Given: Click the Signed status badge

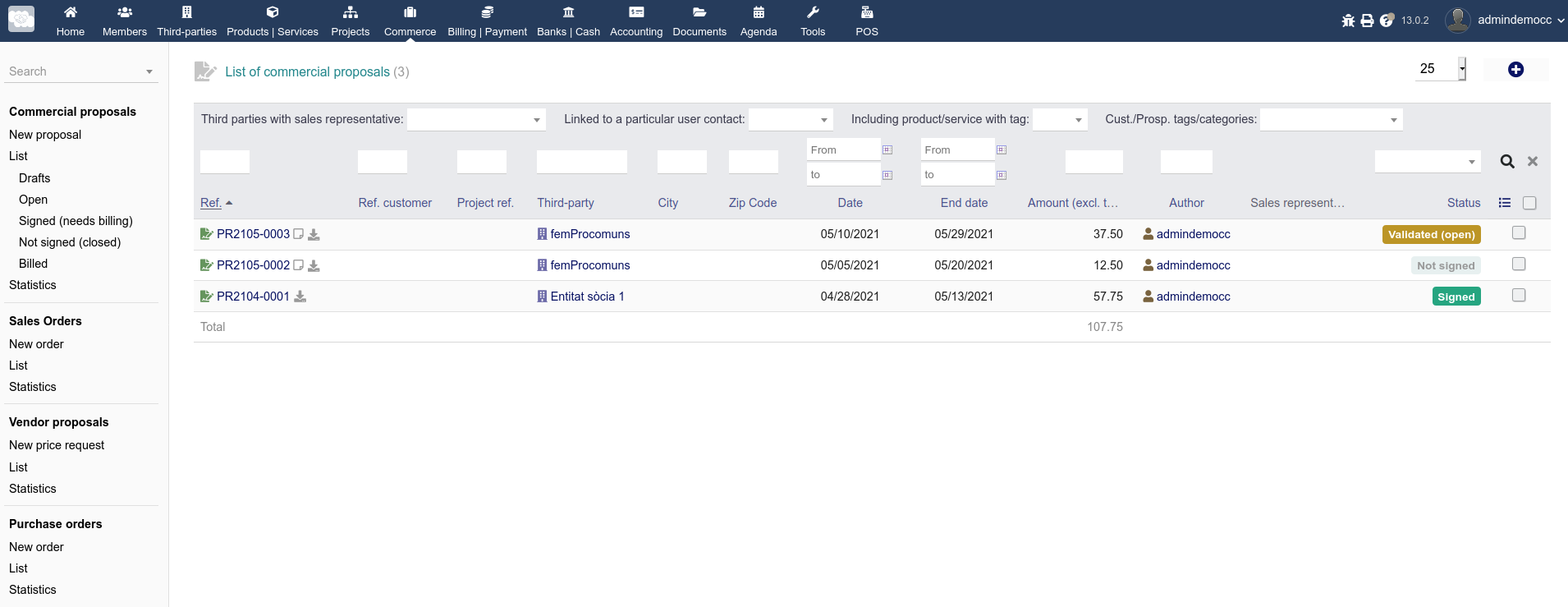Looking at the screenshot, I should click(1456, 297).
